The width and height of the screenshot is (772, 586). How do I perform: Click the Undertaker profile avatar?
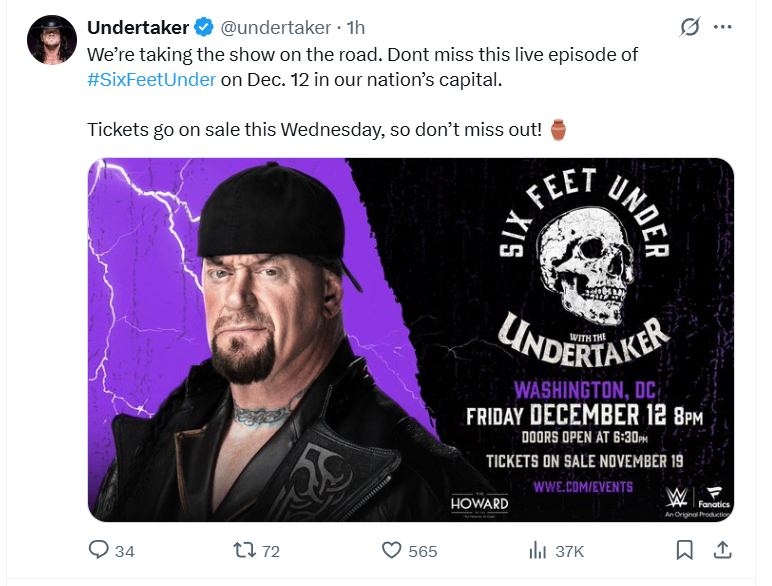[x=52, y=41]
